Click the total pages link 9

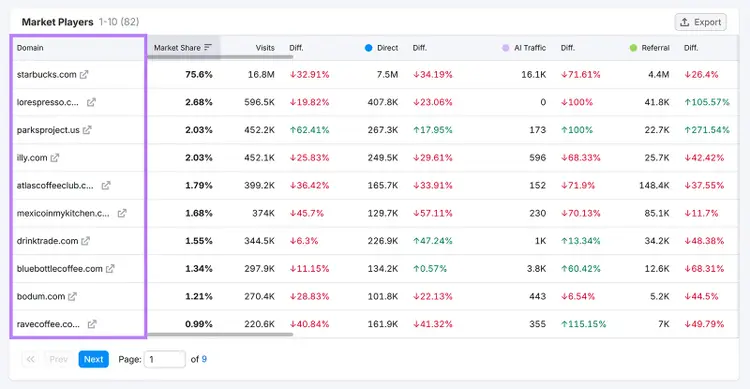pos(204,359)
